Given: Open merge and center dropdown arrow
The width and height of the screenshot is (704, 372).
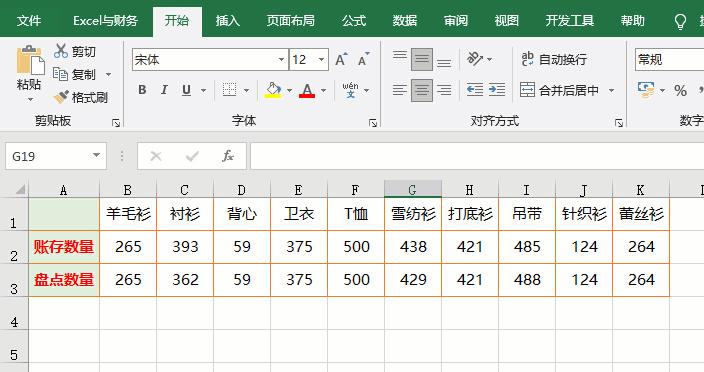Looking at the screenshot, I should pos(612,91).
